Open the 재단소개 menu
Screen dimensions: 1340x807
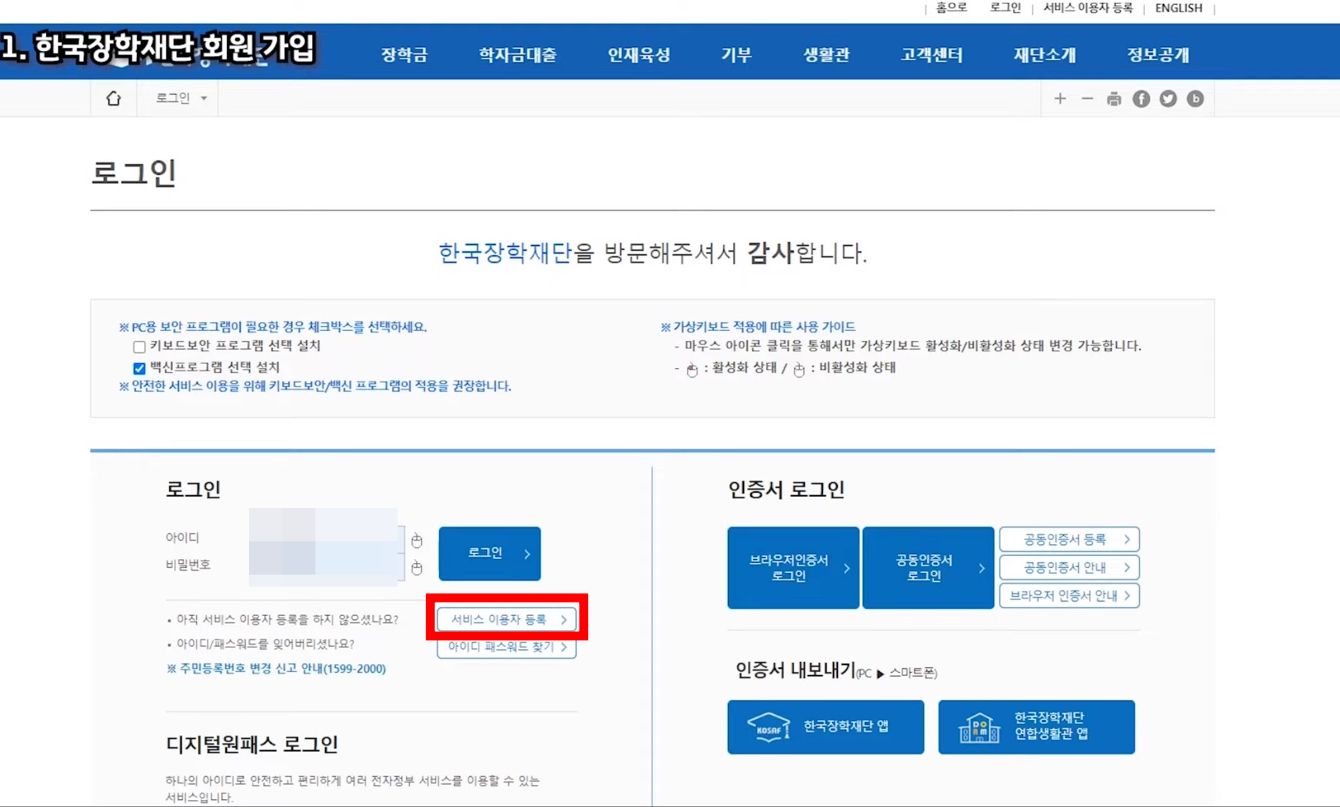[1044, 55]
